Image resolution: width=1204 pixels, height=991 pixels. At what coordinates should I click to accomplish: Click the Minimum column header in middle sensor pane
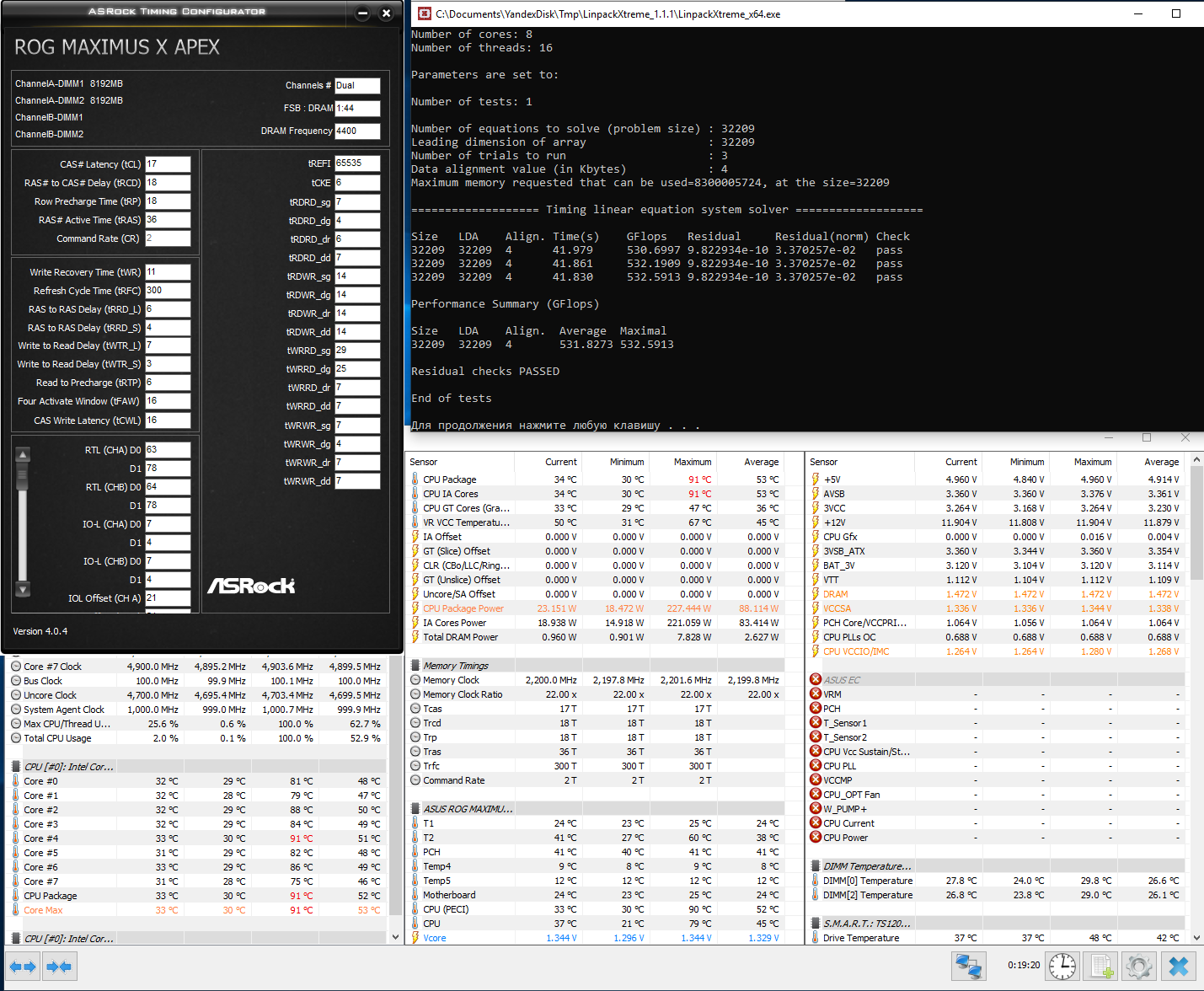coord(615,462)
